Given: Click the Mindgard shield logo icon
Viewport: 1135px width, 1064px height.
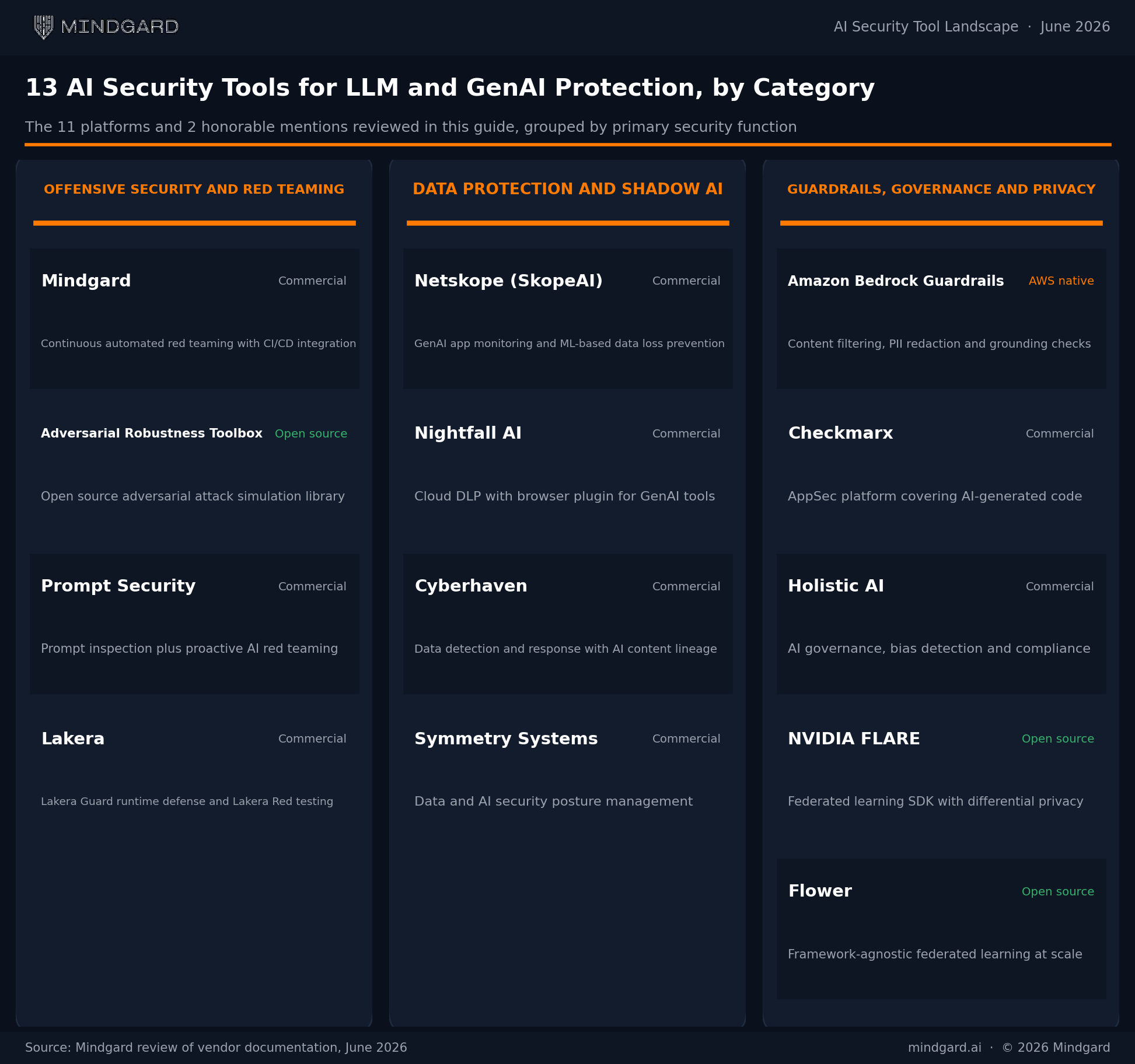Looking at the screenshot, I should tap(44, 27).
